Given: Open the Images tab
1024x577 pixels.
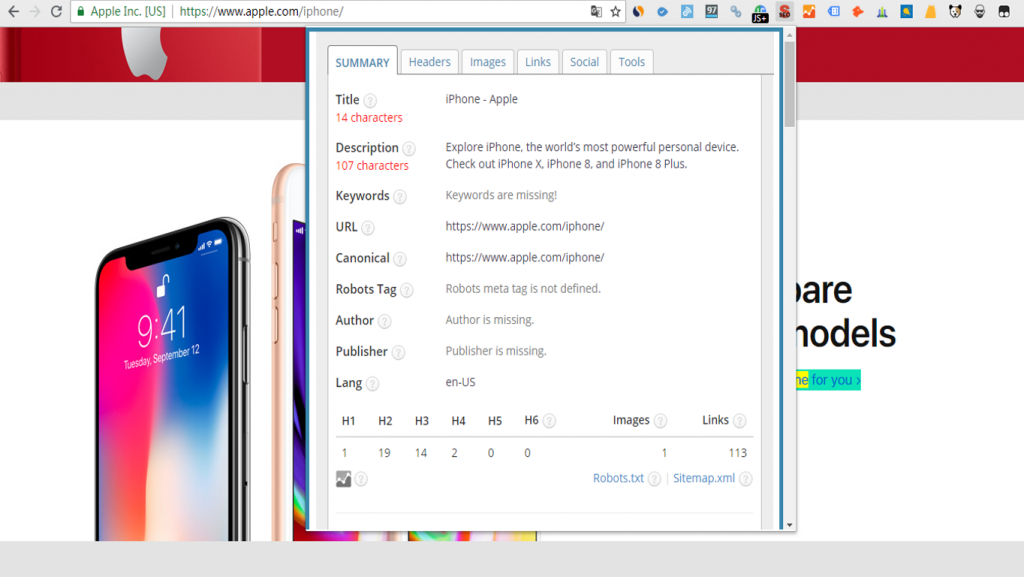Looking at the screenshot, I should click(x=488, y=62).
